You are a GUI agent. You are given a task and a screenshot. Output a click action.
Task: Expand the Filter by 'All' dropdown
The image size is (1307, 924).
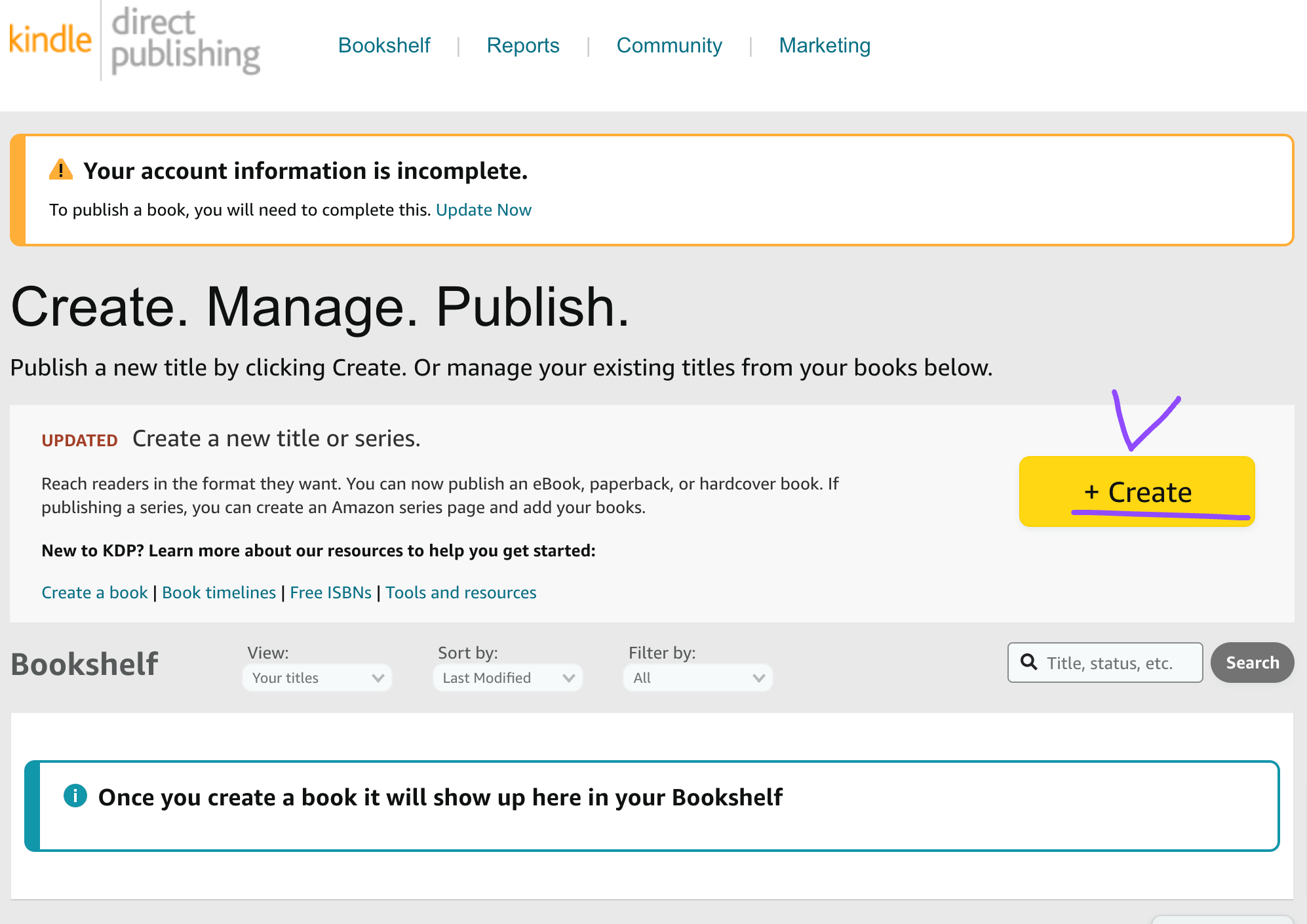point(697,678)
